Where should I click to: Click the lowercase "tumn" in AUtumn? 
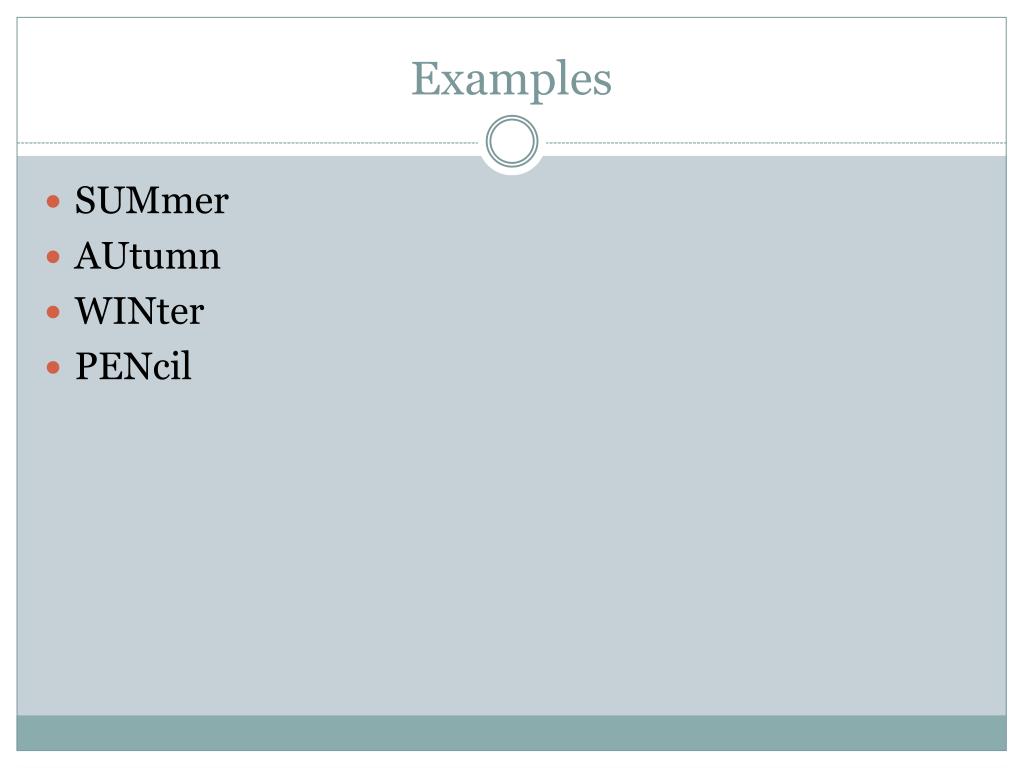point(178,257)
